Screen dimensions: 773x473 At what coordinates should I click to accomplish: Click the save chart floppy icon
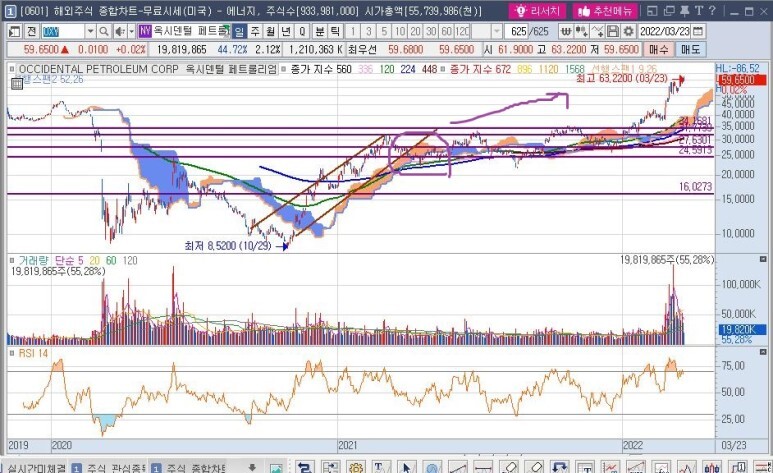click(613, 32)
